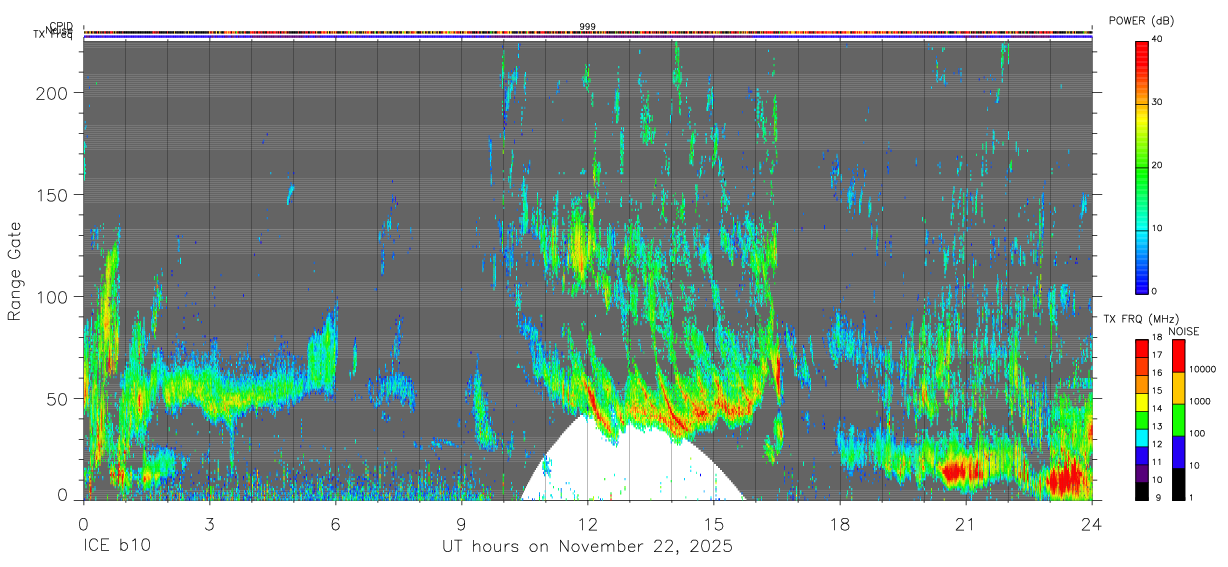Click the UT hours on November 22, 2025 title
Image resolution: width=1228 pixels, height=567 pixels.
(588, 547)
